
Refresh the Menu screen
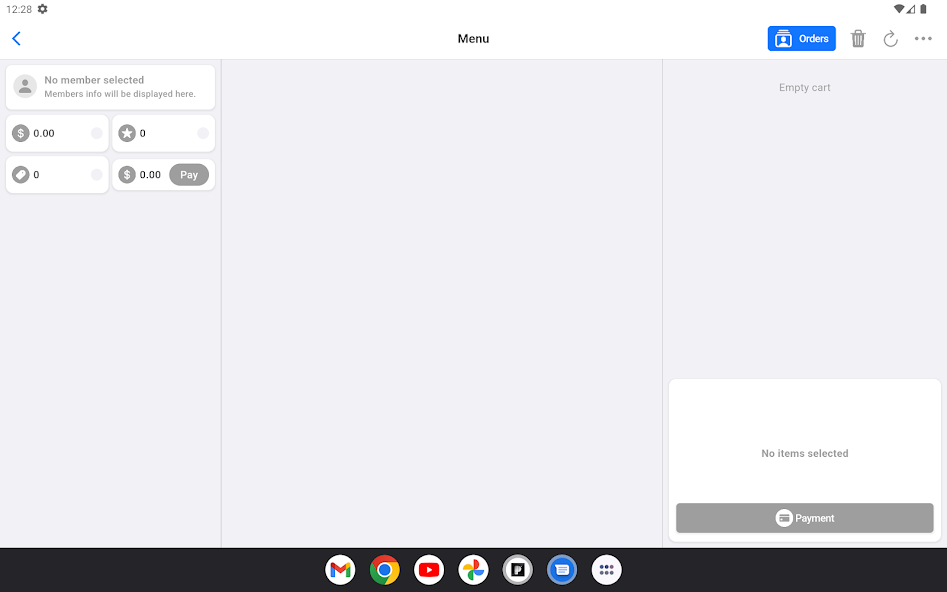(x=891, y=38)
